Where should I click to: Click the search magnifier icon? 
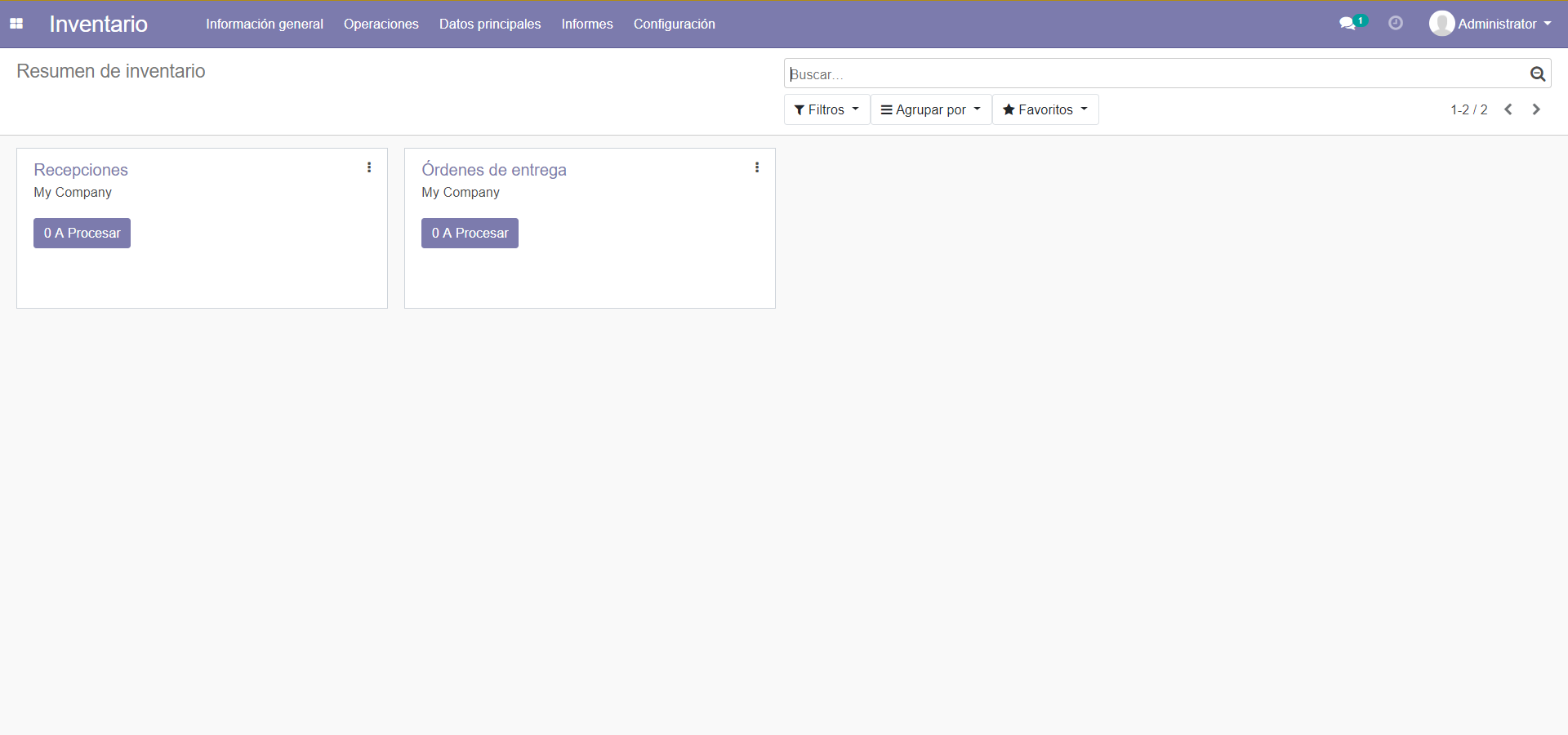pyautogui.click(x=1537, y=74)
